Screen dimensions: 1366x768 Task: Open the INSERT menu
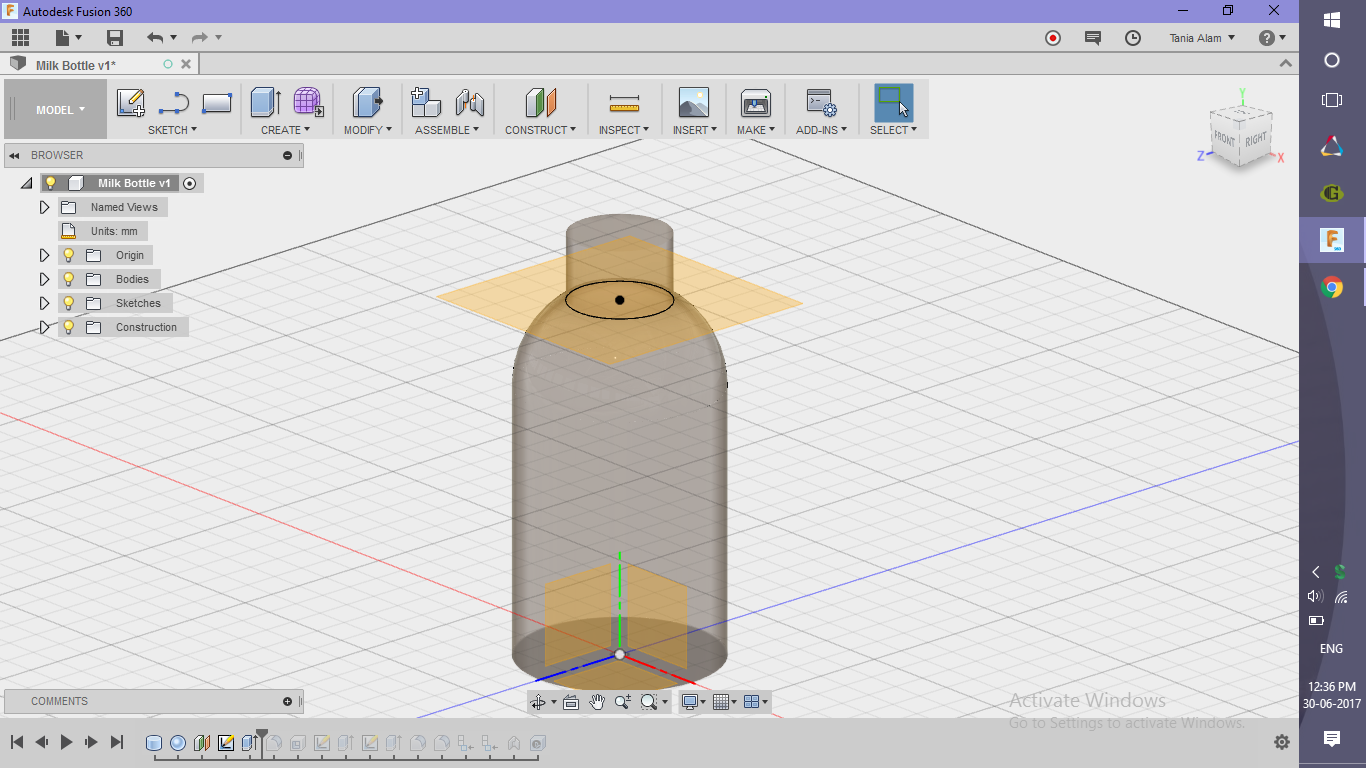tap(695, 130)
